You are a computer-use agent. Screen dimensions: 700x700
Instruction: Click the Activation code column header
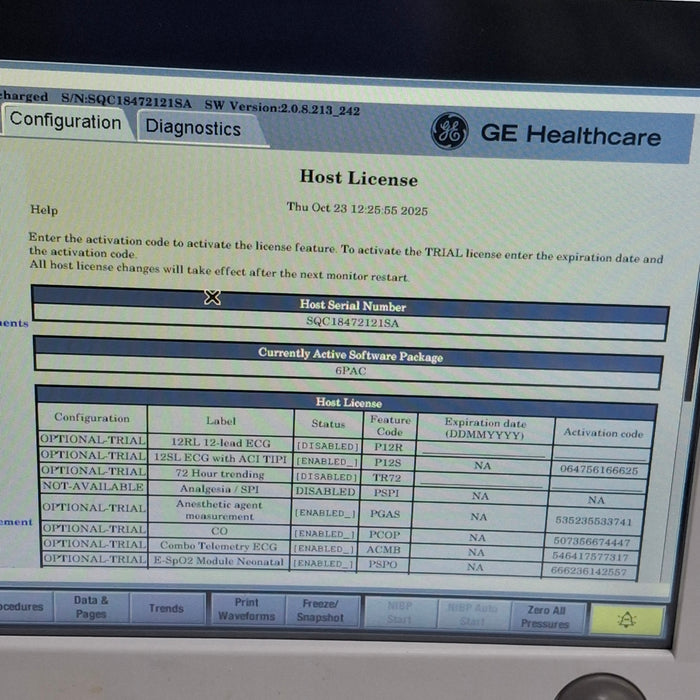[603, 433]
